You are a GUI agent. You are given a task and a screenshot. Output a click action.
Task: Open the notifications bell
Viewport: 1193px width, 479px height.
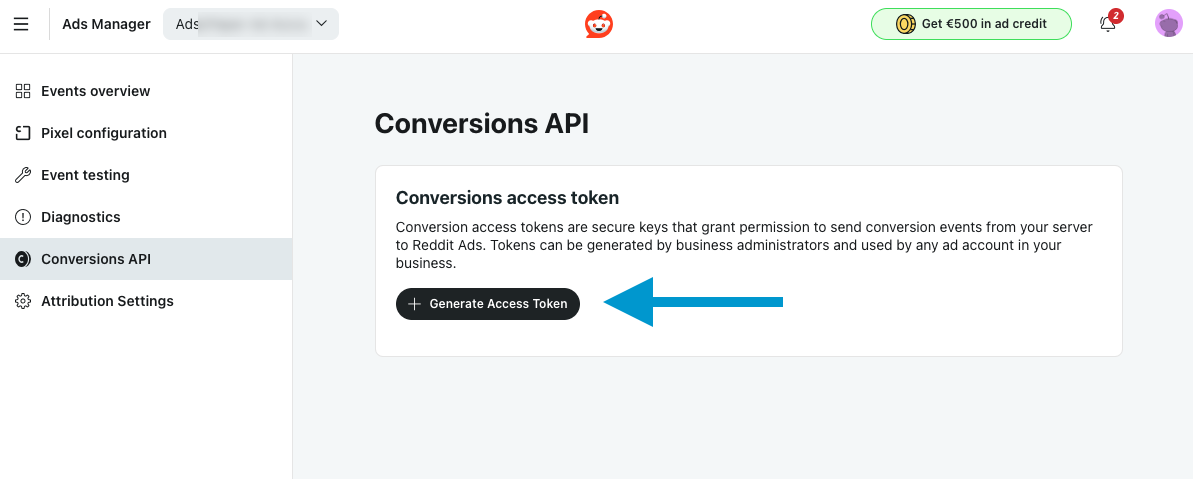[x=1108, y=24]
